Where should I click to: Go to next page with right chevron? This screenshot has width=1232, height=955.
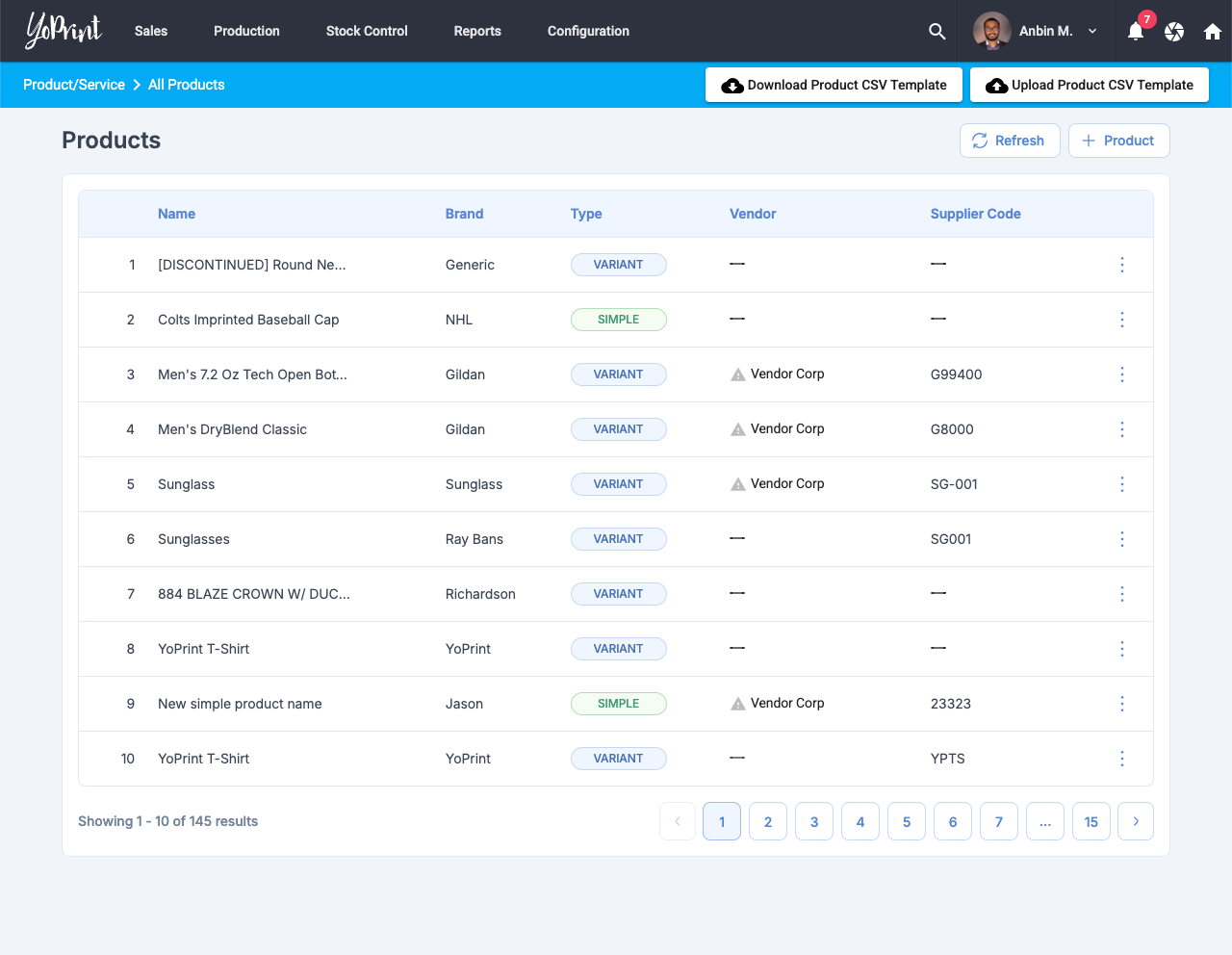[x=1136, y=821]
